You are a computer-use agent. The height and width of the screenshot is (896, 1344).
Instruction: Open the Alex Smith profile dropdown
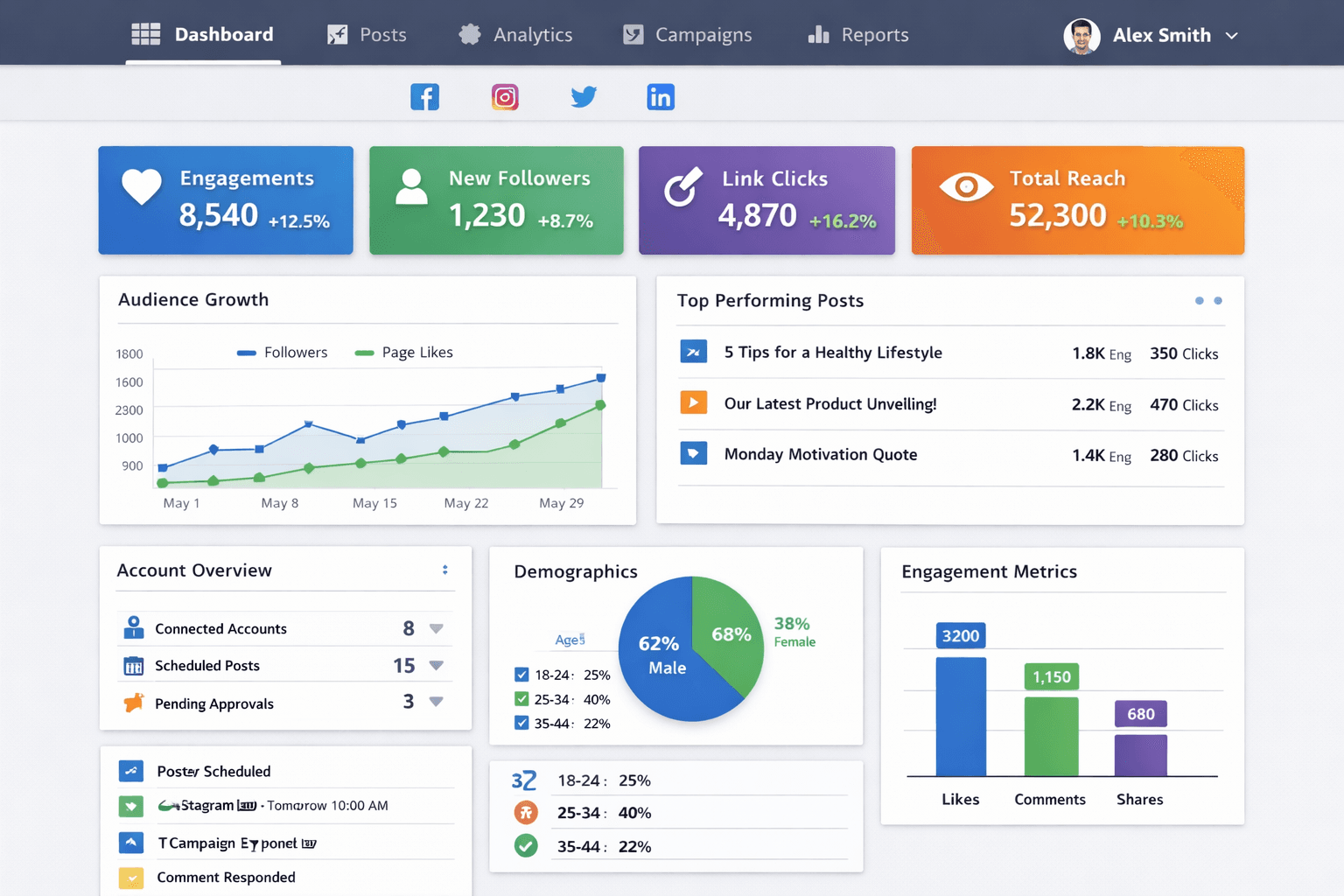tap(1233, 35)
